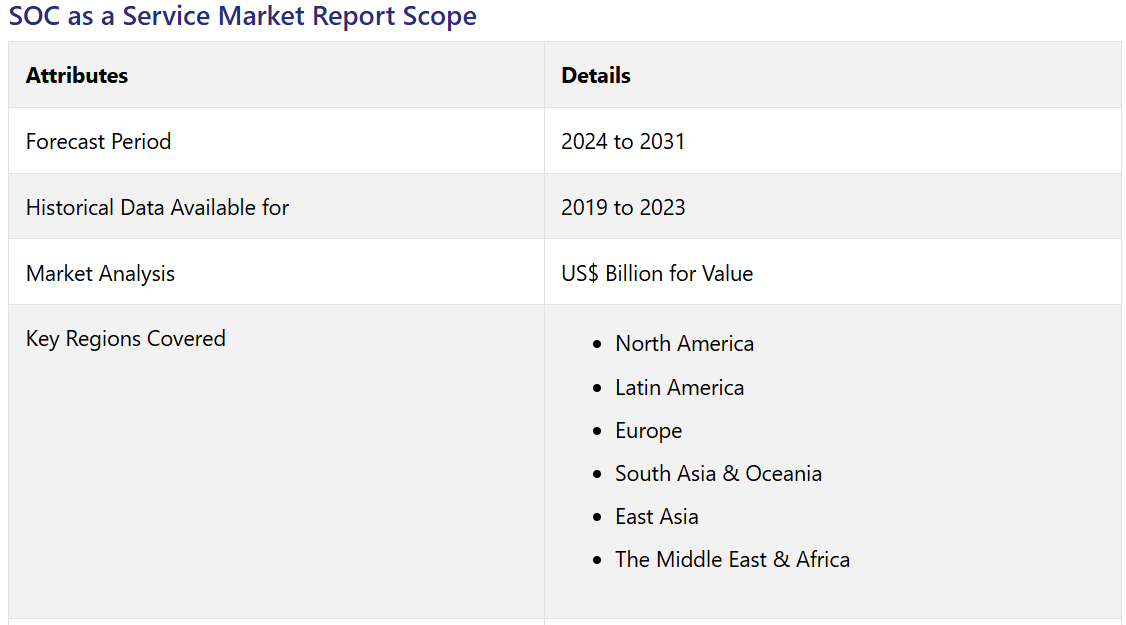This screenshot has width=1126, height=625.
Task: Click the 'US$ Billion for Value' text
Action: [x=657, y=273]
